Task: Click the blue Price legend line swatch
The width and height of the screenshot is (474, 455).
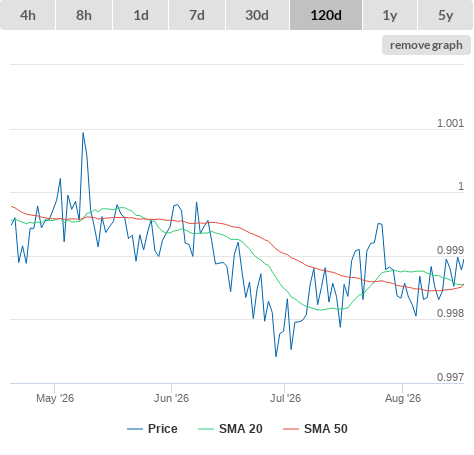Action: [135, 429]
